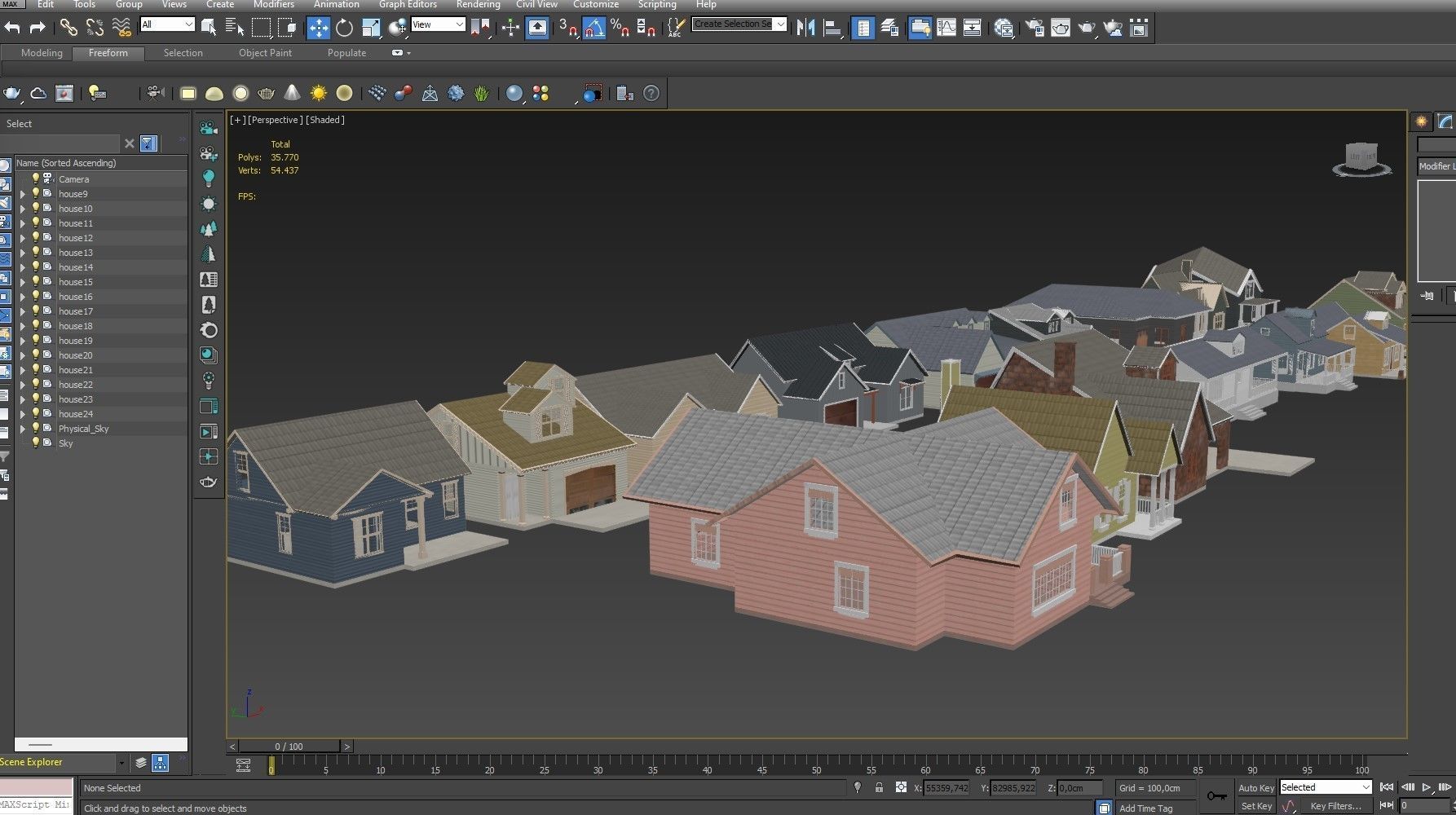Activate the Select and Scale tool
1456x815 pixels.
pyautogui.click(x=371, y=28)
